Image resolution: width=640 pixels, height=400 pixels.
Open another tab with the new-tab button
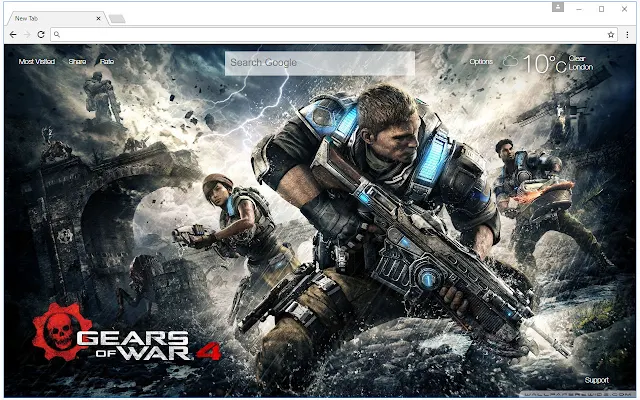pos(117,19)
